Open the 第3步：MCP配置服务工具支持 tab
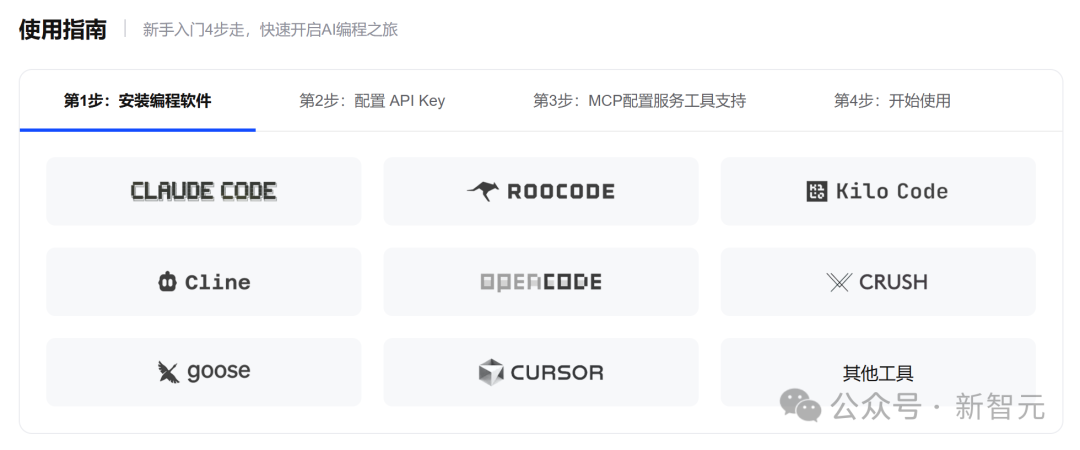 click(x=639, y=101)
